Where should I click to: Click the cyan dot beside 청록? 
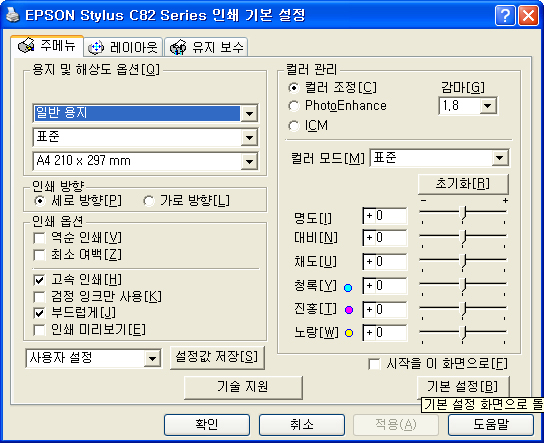click(348, 288)
